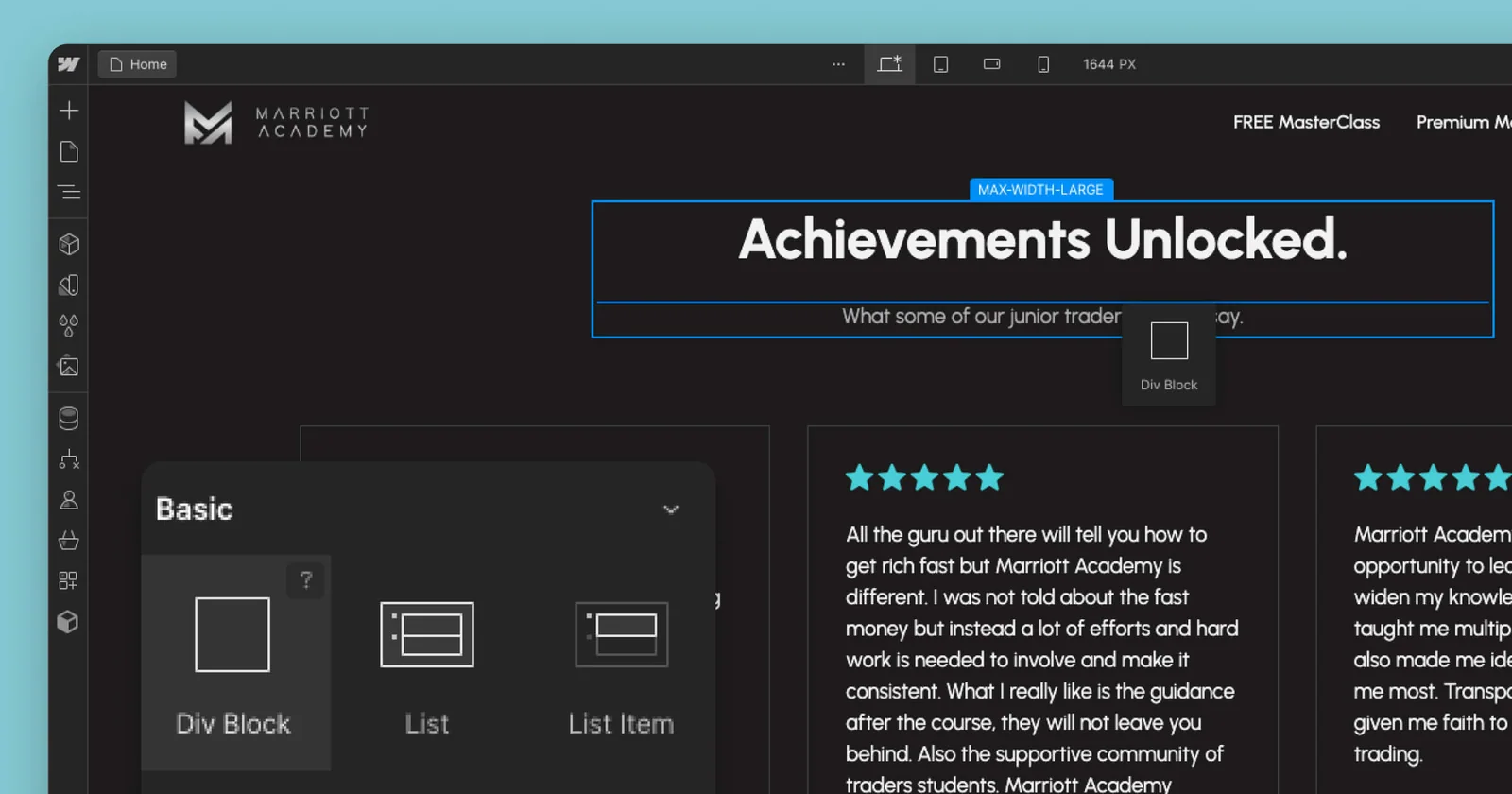Open the Home page selector
Viewport: 1512px width, 794px height.
[138, 64]
